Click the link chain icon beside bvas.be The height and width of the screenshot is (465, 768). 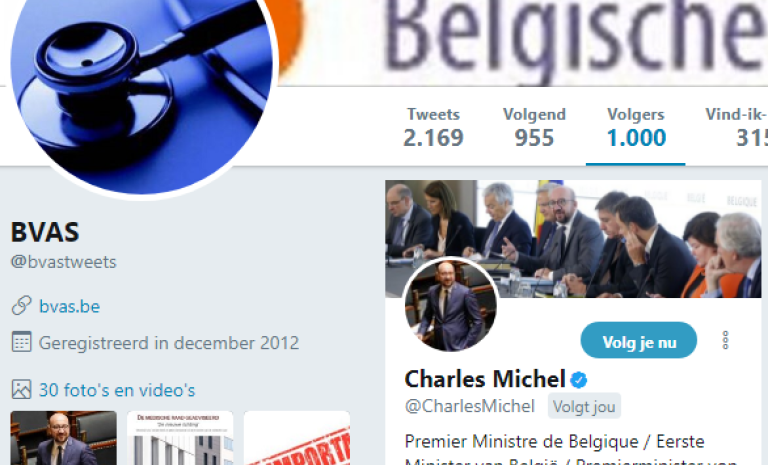[x=22, y=305]
